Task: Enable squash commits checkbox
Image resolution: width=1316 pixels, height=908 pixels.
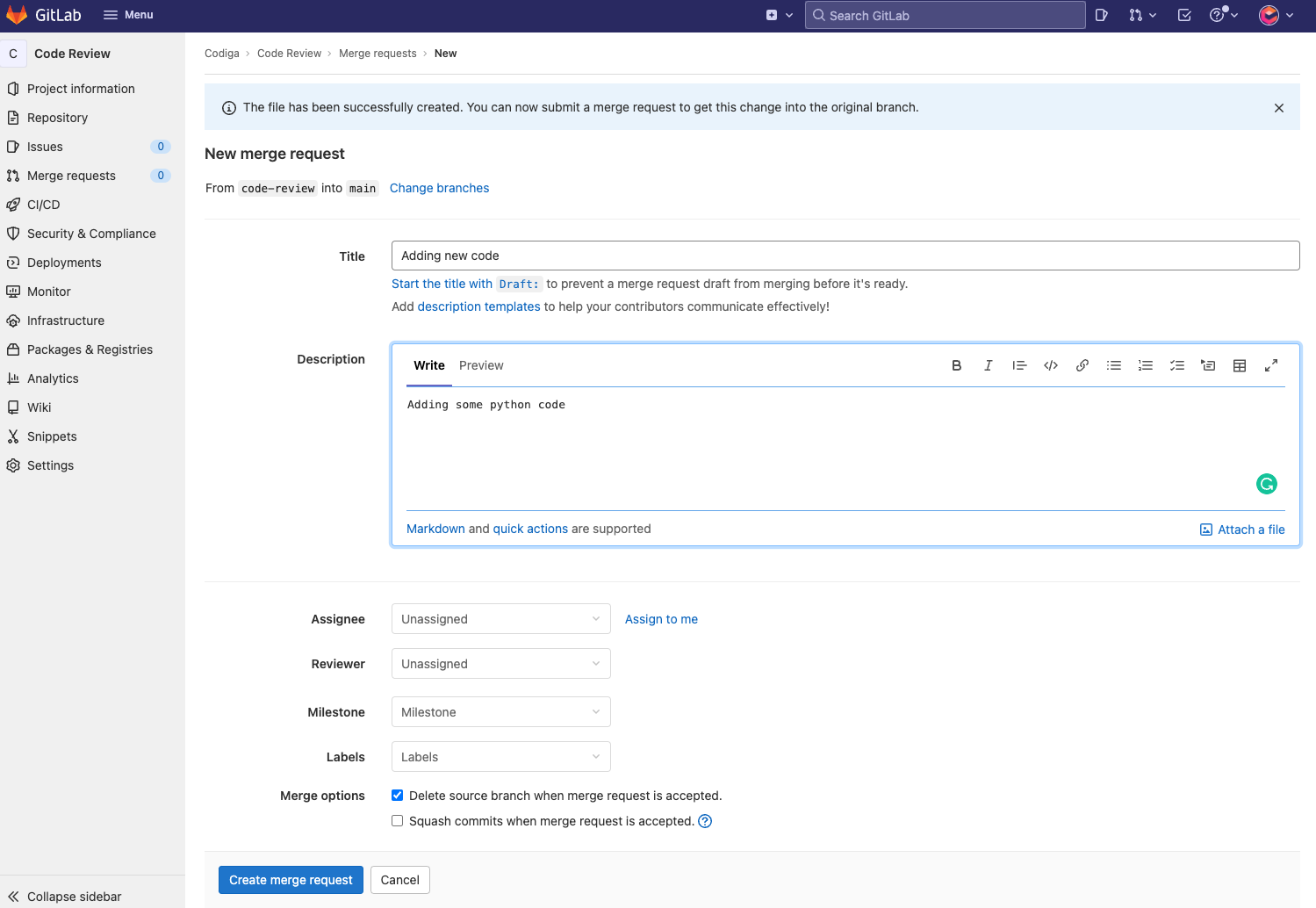Action: pyautogui.click(x=398, y=821)
